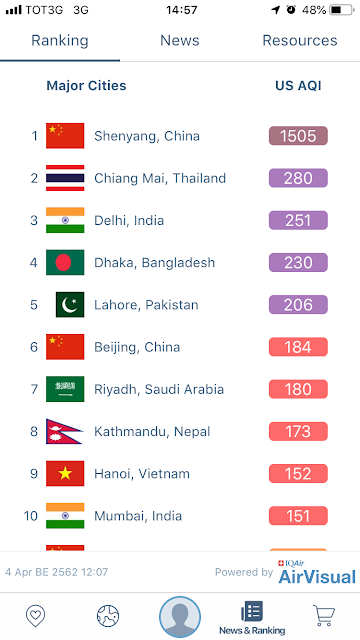Screen dimensions: 360x640
Task: Tap the Saudi Arabia flag icon
Action: [65, 389]
